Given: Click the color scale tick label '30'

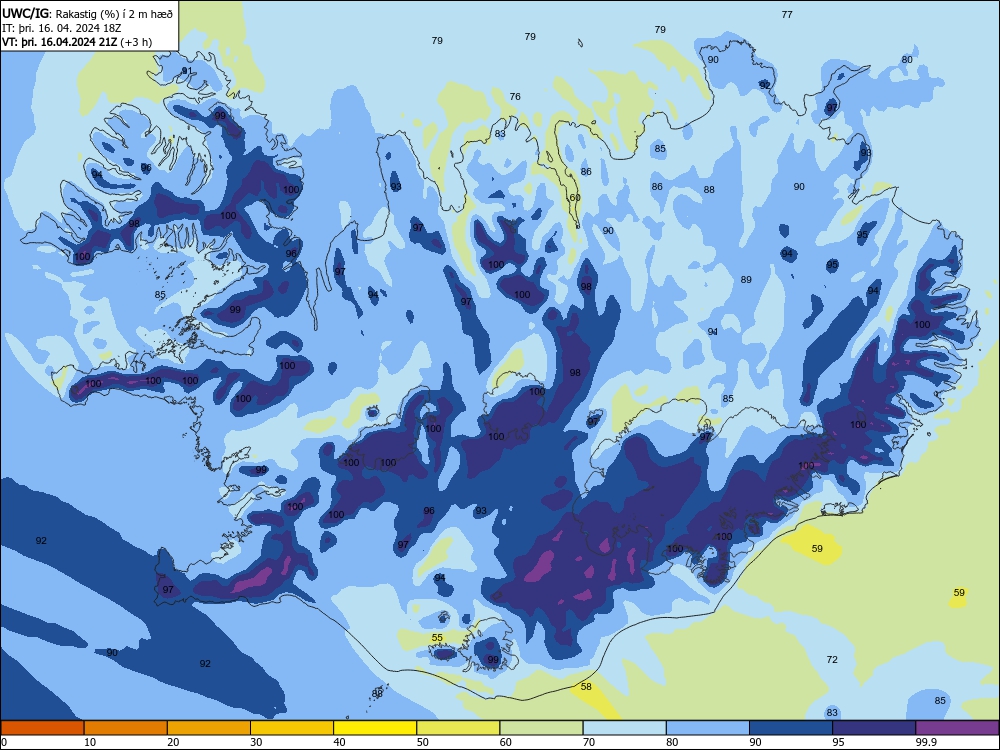Looking at the screenshot, I should 256,742.
